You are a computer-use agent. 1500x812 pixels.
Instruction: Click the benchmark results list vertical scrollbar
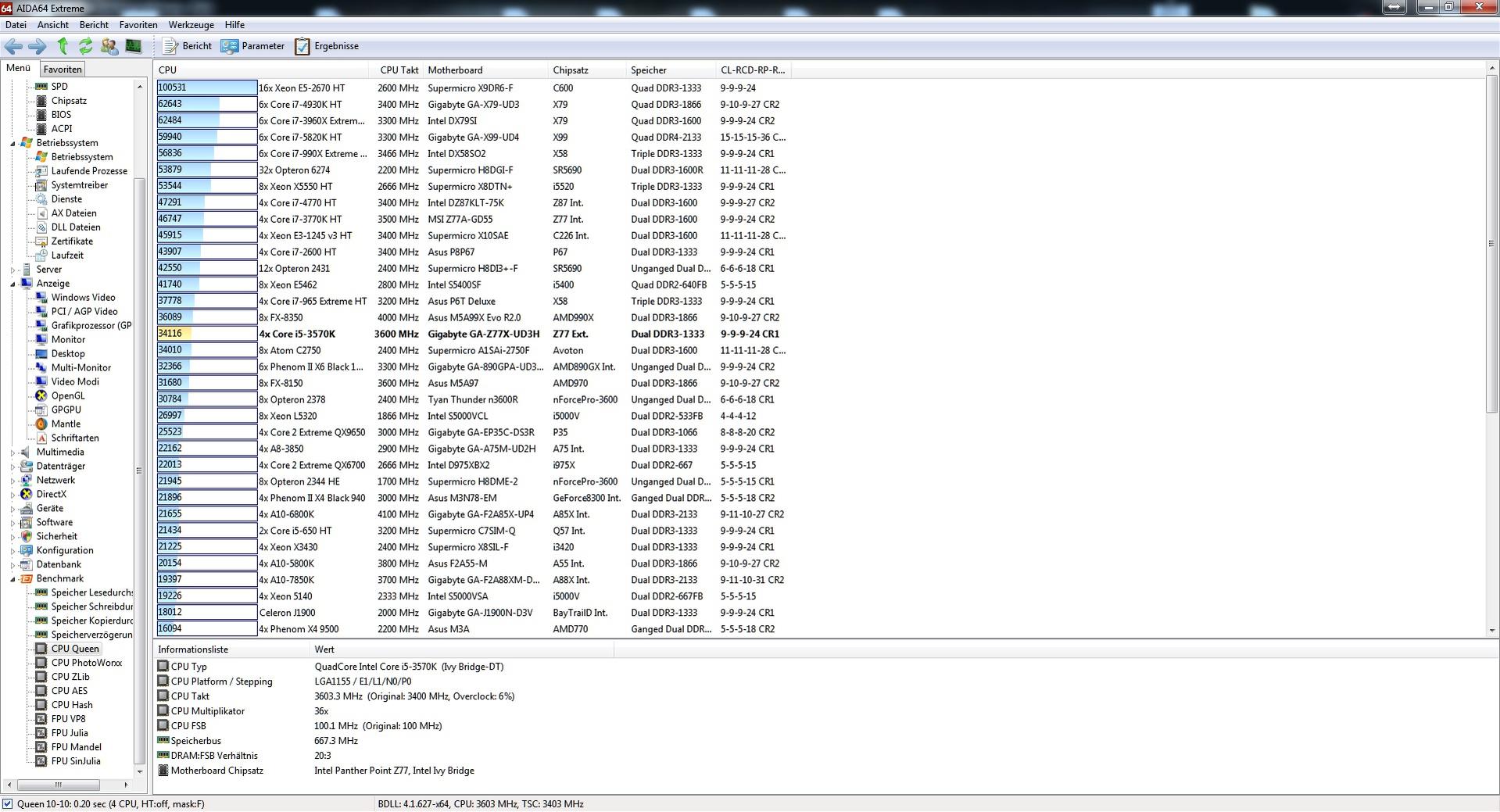(1491, 244)
